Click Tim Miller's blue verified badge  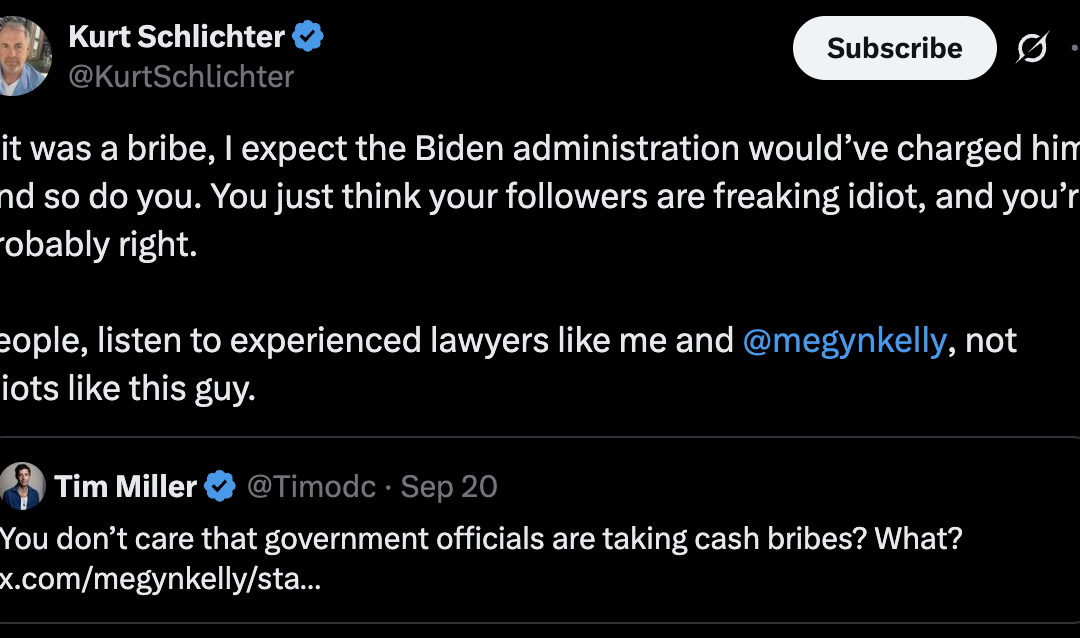220,487
